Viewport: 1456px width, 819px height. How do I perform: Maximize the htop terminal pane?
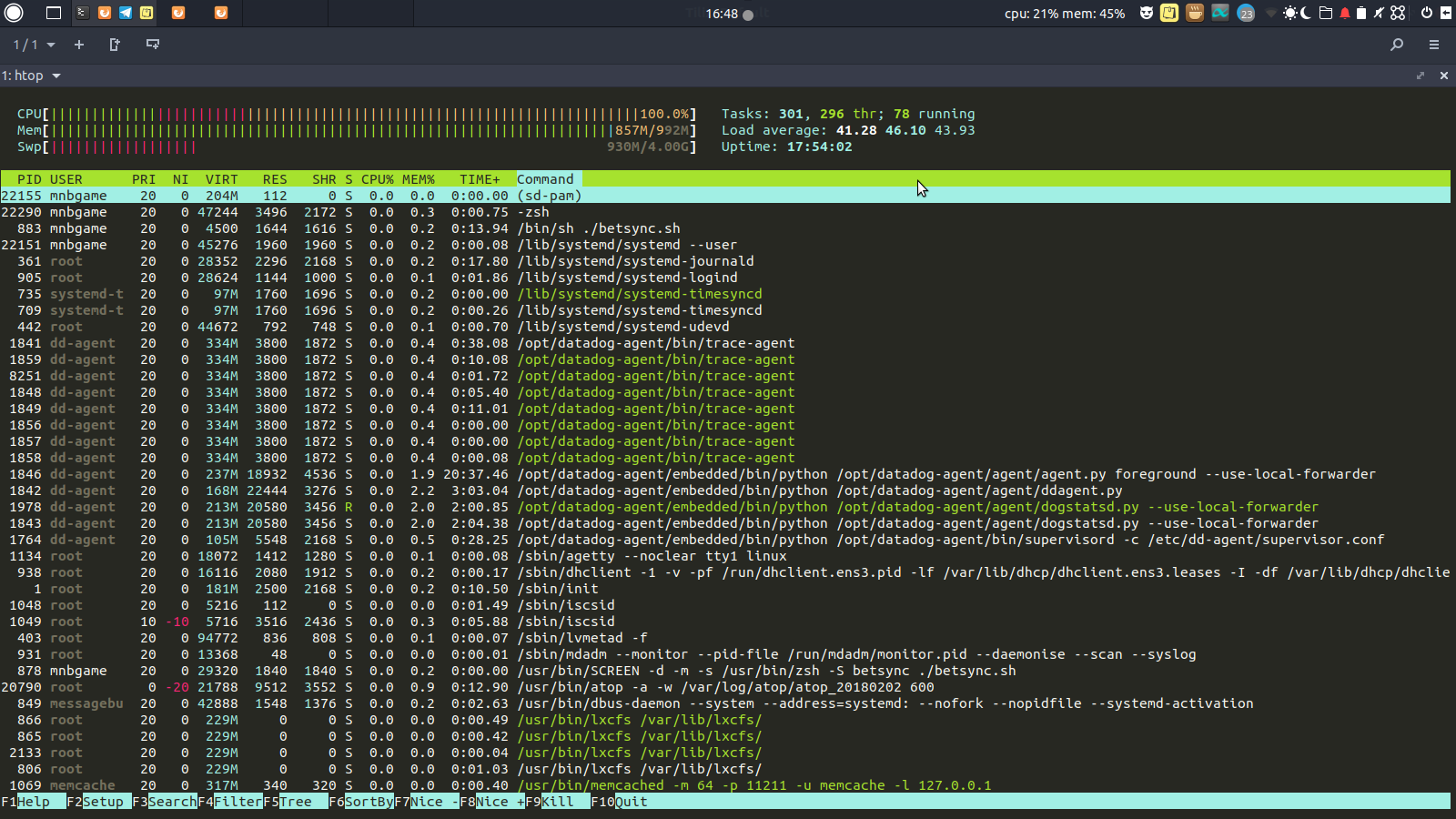tap(1421, 76)
